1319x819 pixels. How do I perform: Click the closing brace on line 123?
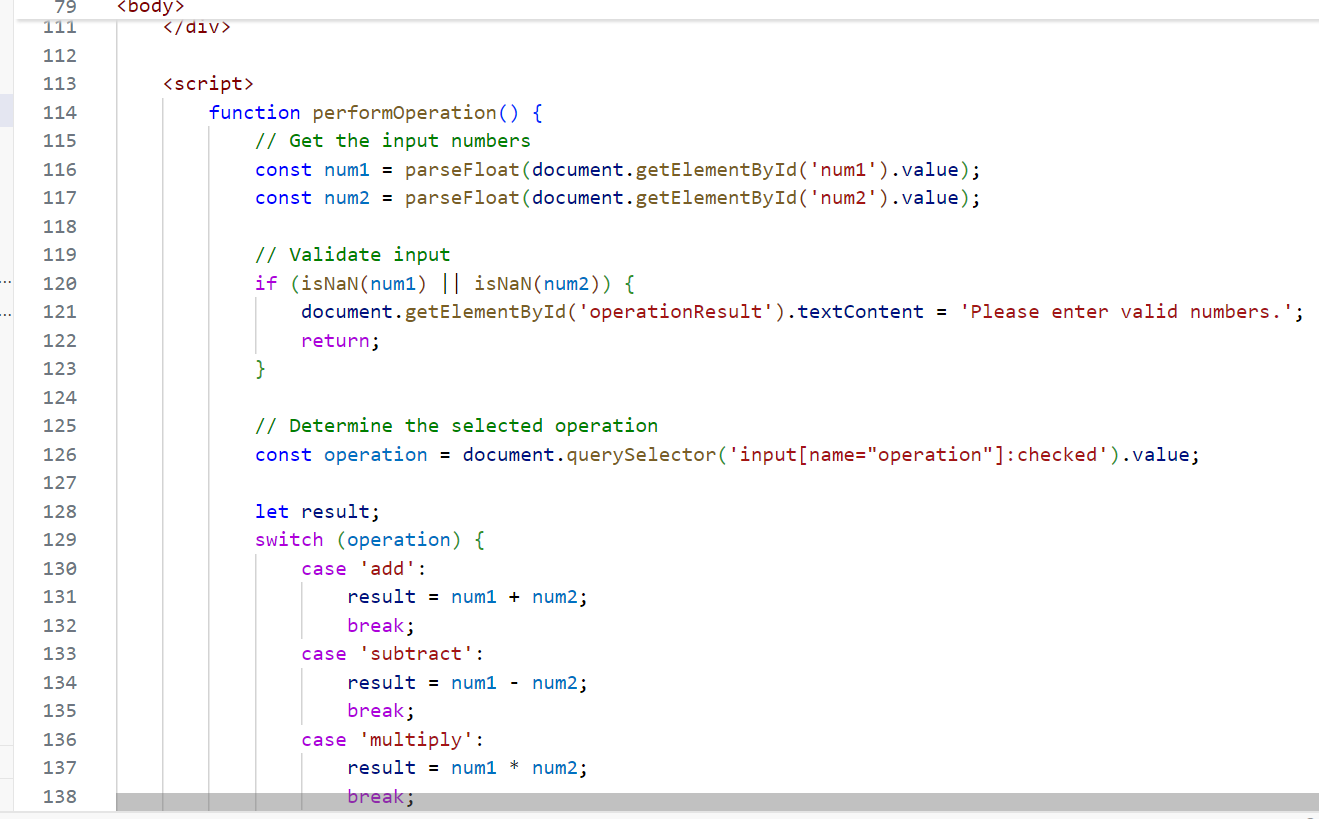coord(261,368)
